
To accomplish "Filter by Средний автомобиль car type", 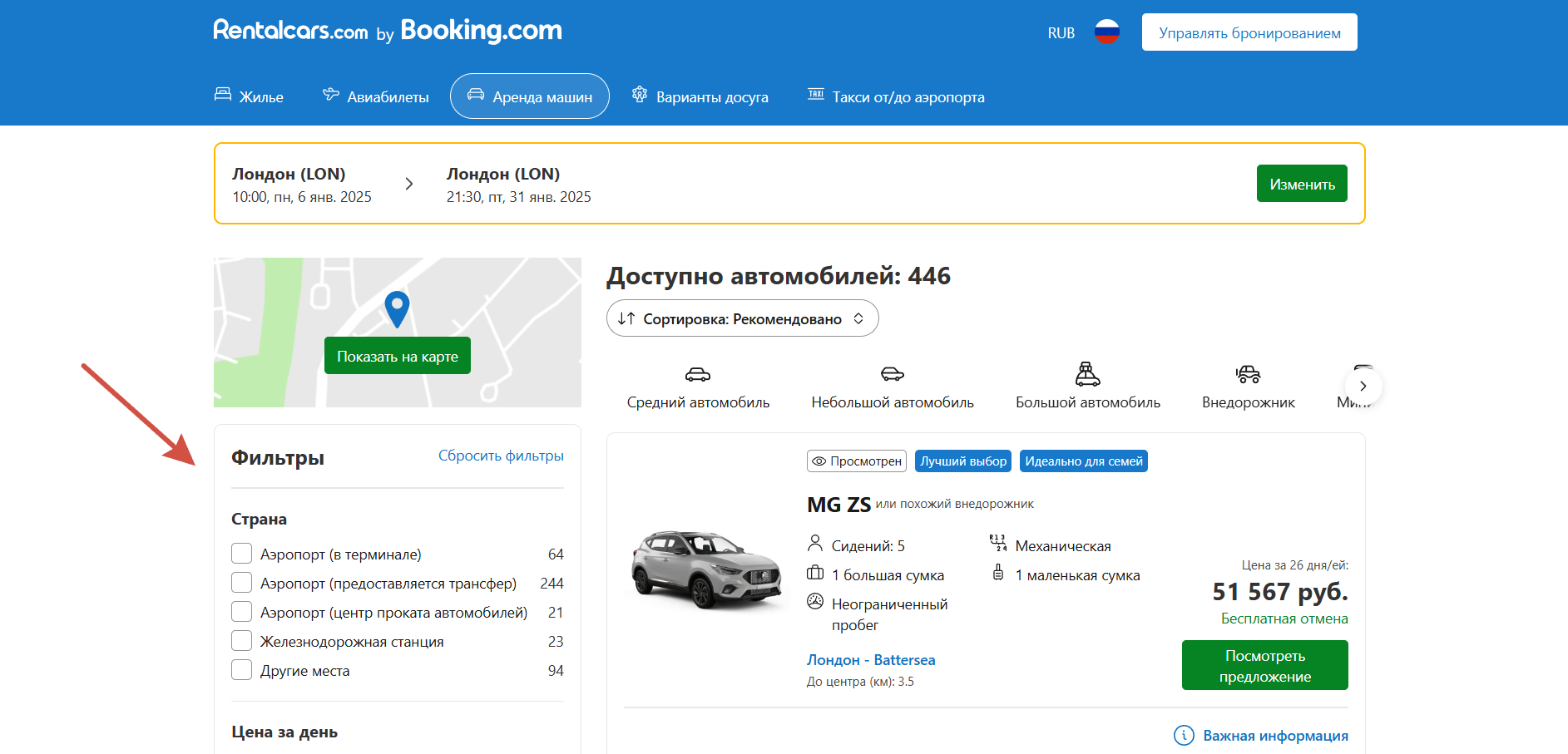I will [x=698, y=387].
